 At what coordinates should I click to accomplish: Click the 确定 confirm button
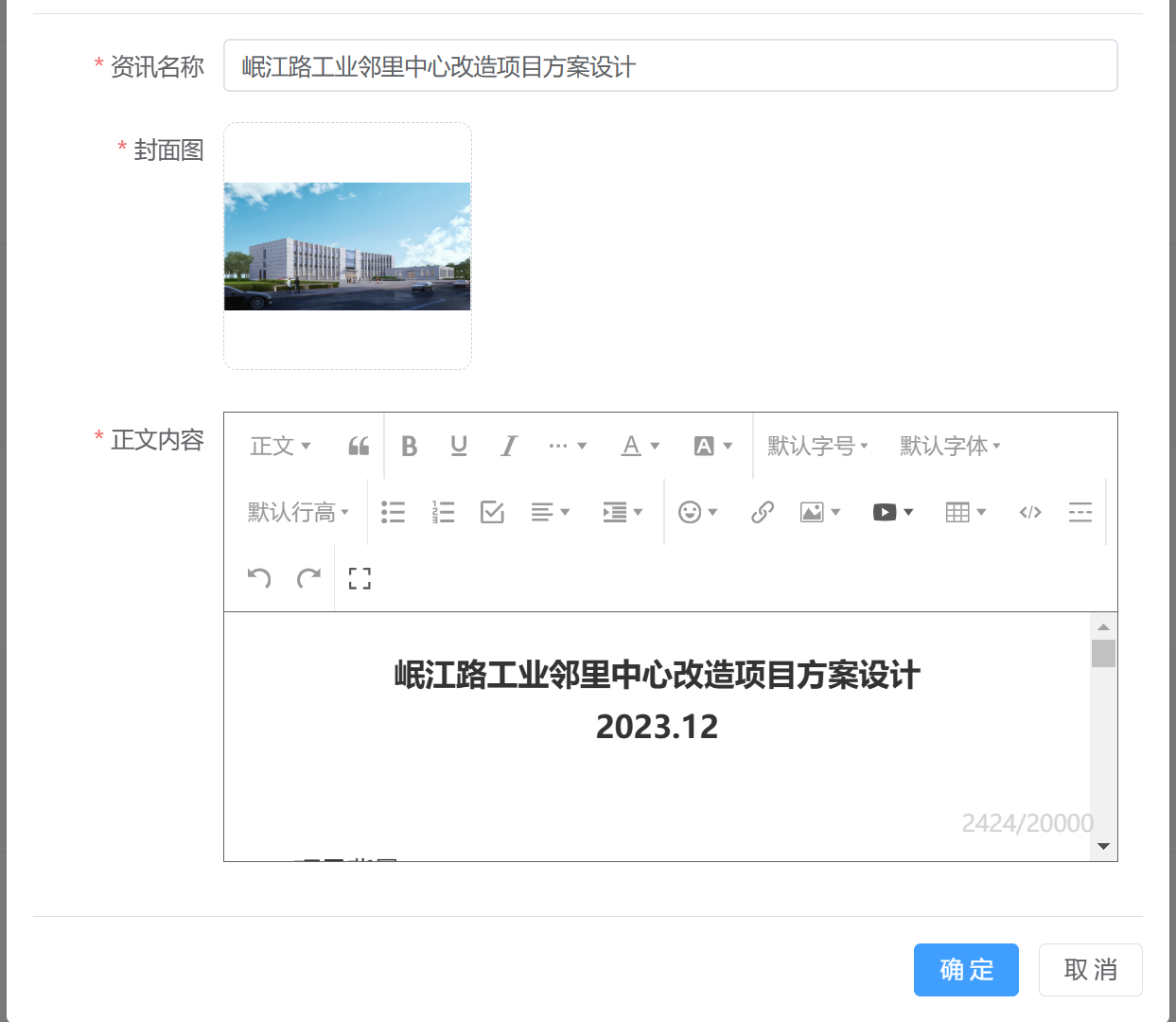click(966, 970)
